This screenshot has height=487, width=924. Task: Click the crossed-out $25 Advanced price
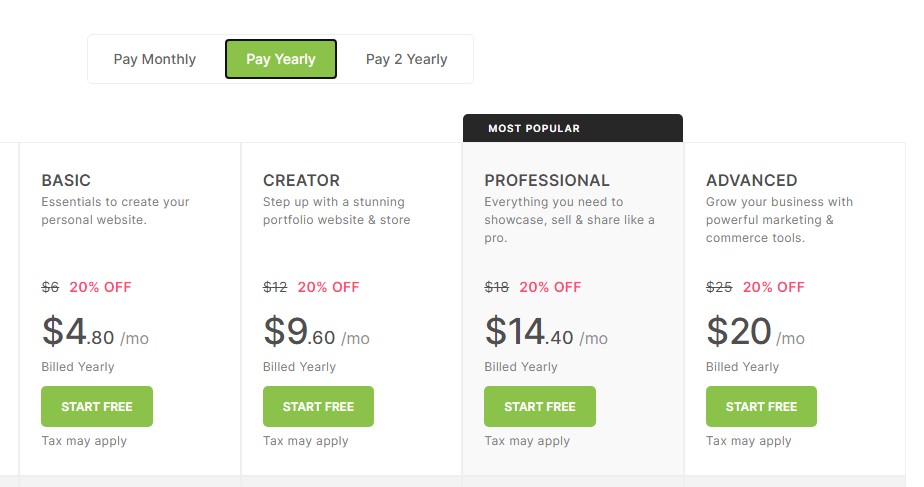(719, 287)
